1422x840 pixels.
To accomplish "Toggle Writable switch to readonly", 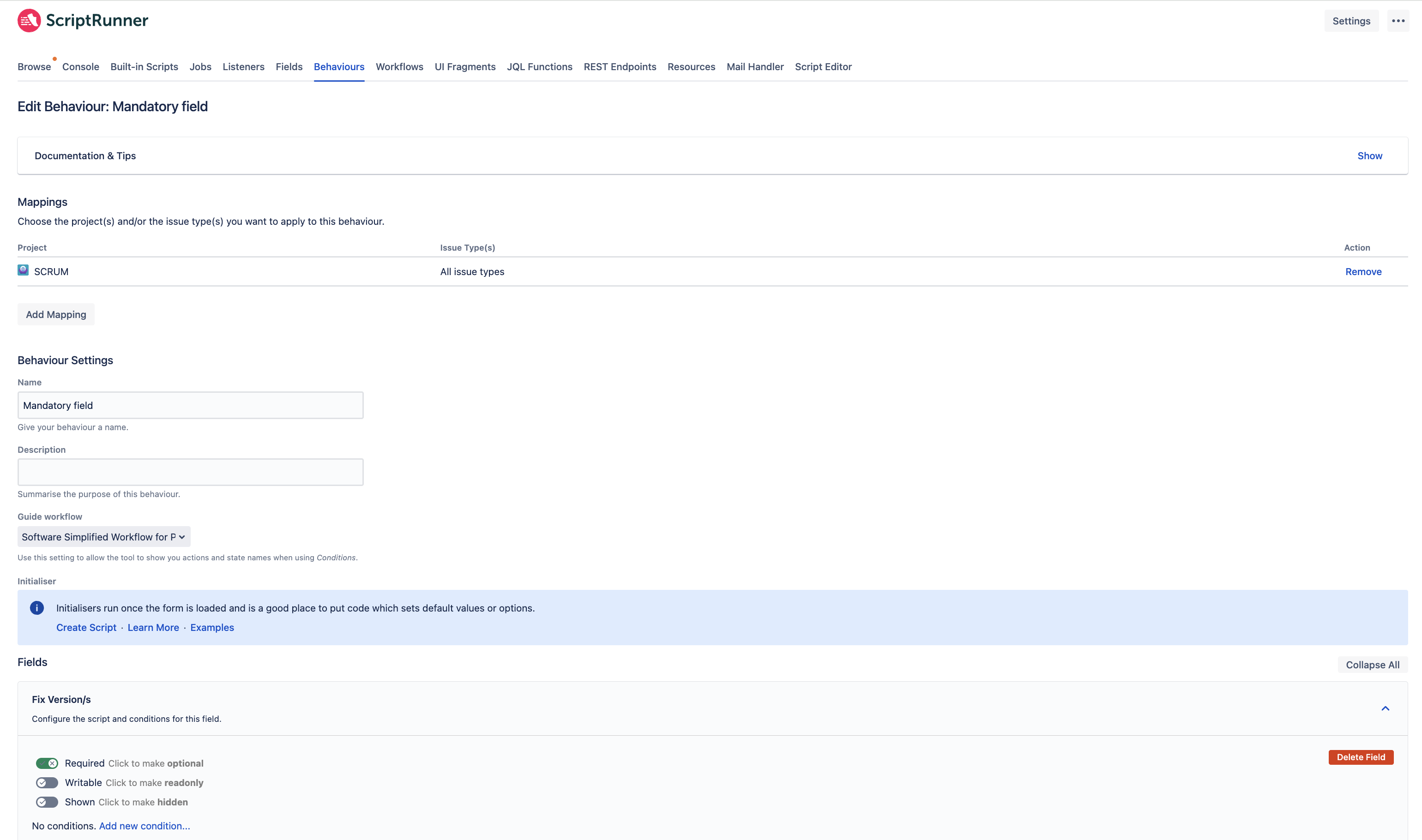I will [x=47, y=782].
